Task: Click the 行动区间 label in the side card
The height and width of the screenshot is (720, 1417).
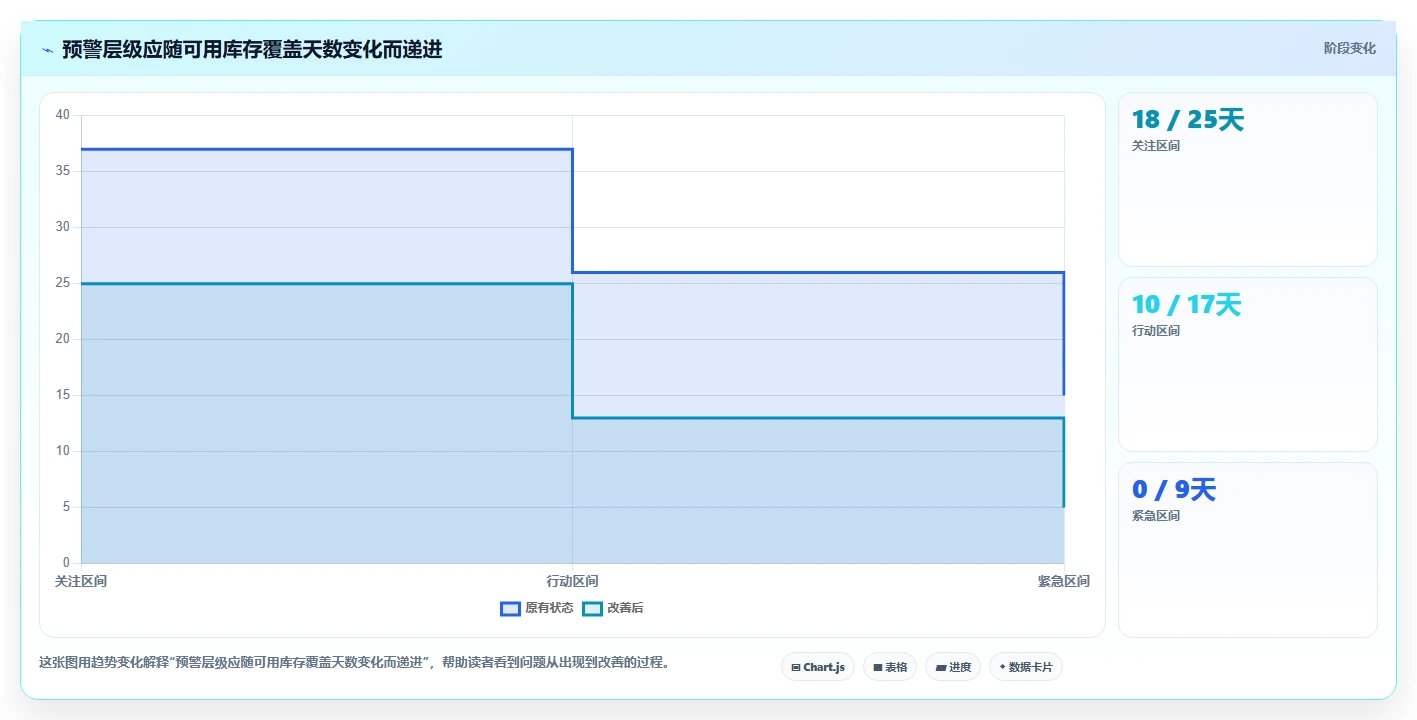Action: 1156,331
